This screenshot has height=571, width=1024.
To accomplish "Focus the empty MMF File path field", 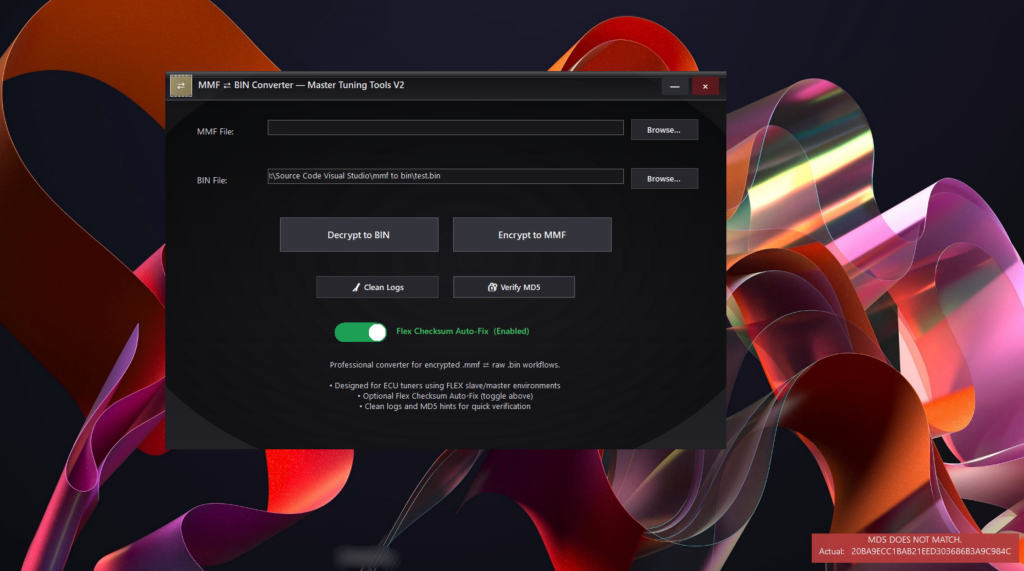I will (x=445, y=128).
